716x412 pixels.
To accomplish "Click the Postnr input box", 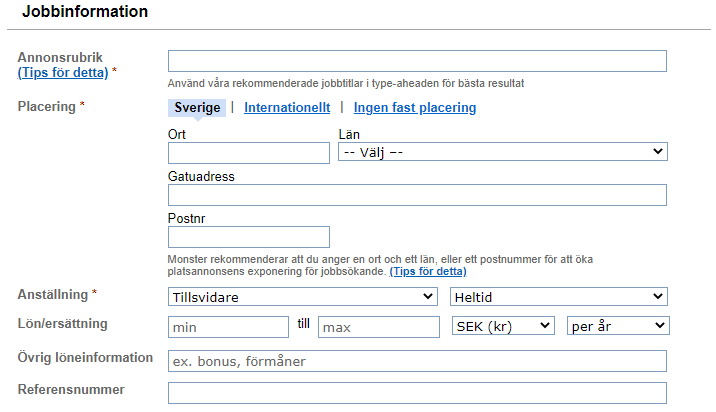I will pos(249,237).
